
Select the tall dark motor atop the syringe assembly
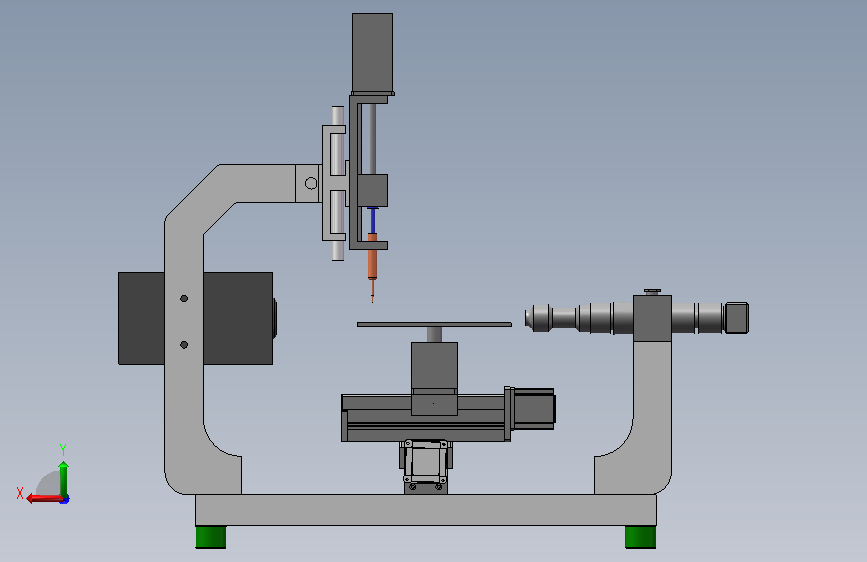click(x=372, y=53)
